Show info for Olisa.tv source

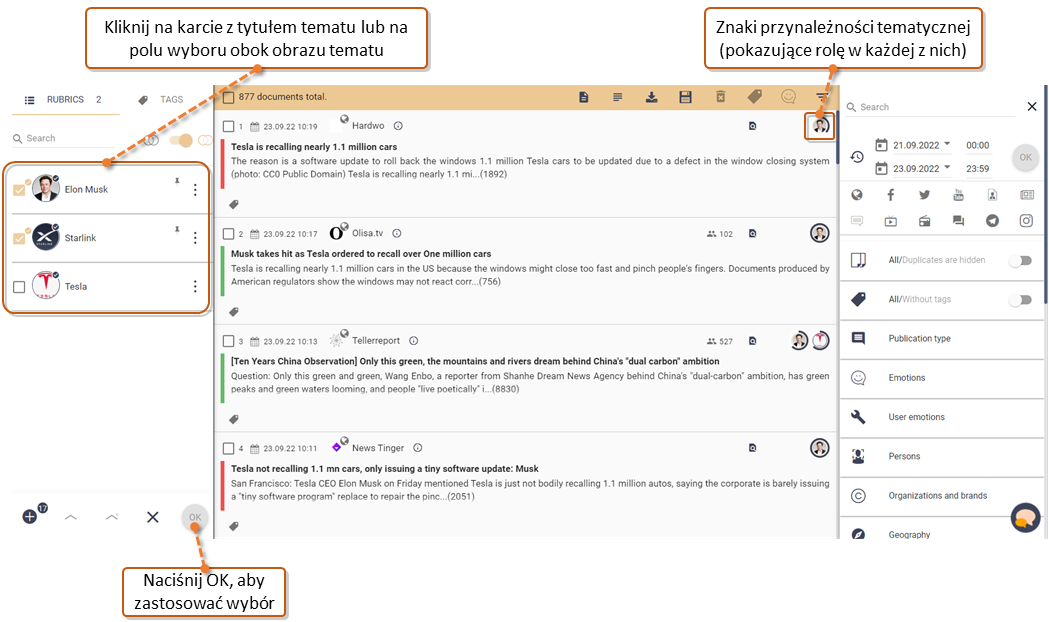click(397, 233)
